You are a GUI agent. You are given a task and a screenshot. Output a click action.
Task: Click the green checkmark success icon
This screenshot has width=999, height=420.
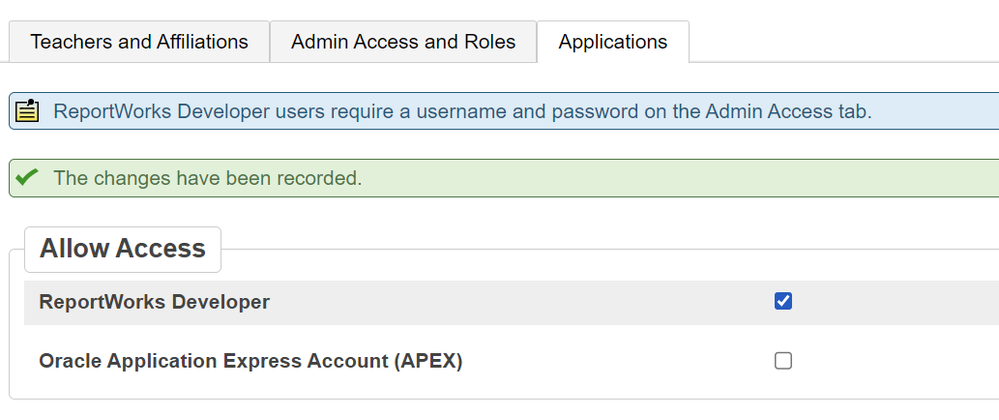click(x=28, y=178)
